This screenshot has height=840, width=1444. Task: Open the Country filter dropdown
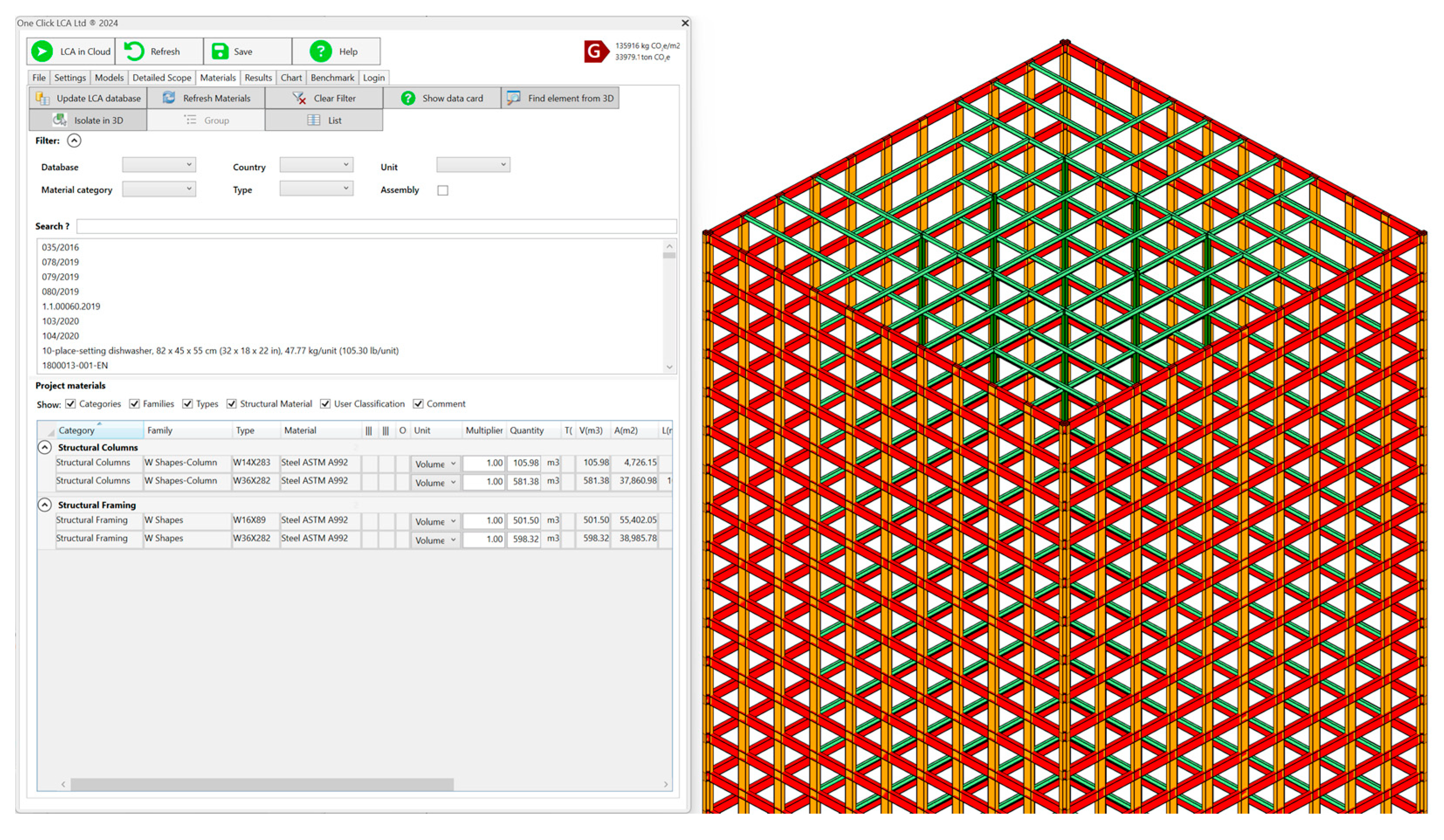[x=316, y=165]
